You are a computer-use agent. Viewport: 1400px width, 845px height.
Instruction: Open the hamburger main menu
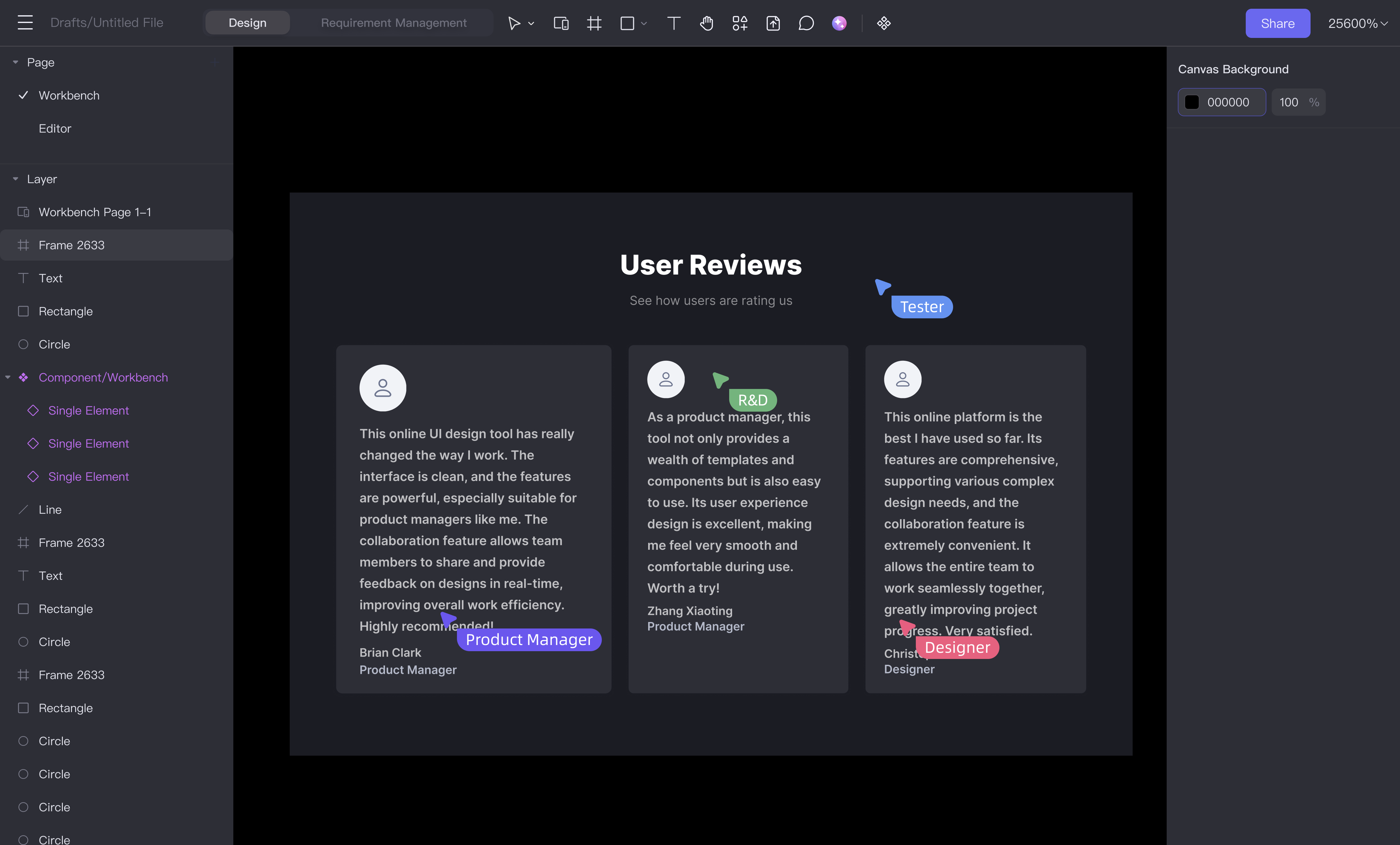[x=25, y=23]
